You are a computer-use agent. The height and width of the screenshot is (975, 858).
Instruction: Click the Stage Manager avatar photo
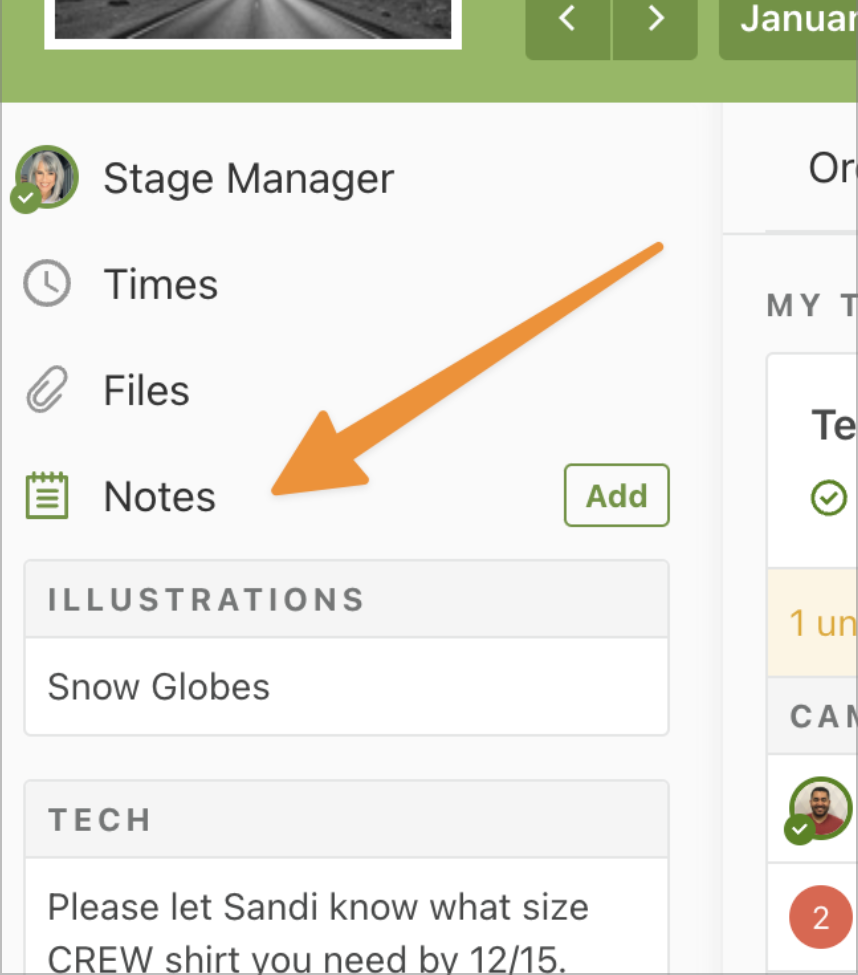click(47, 177)
